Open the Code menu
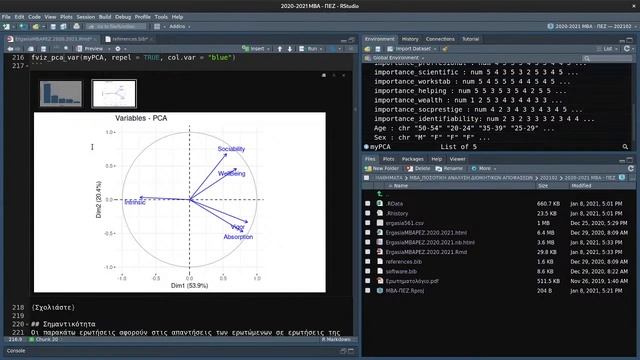The height and width of the screenshot is (360, 640). tap(34, 17)
